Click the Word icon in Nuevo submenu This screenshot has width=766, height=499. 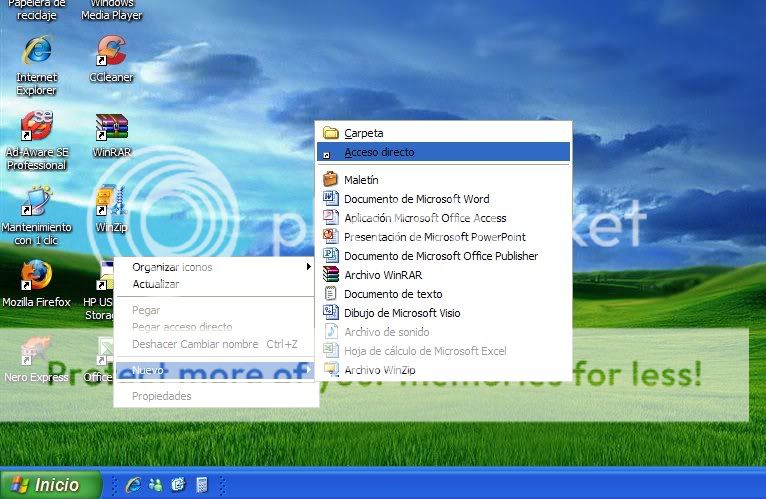(x=331, y=198)
